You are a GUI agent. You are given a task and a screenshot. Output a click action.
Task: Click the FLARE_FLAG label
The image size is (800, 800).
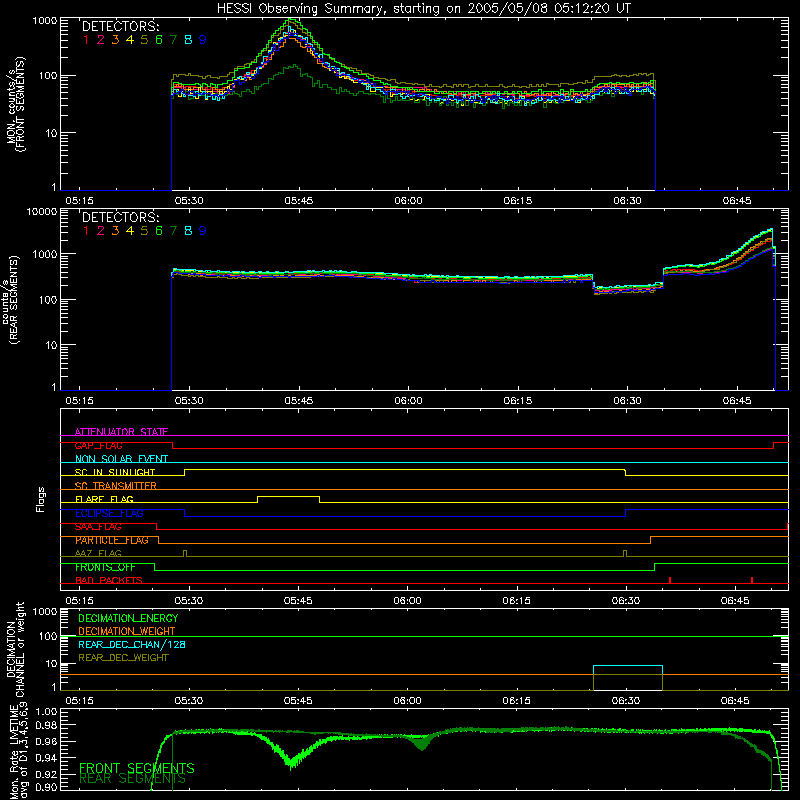104,499
